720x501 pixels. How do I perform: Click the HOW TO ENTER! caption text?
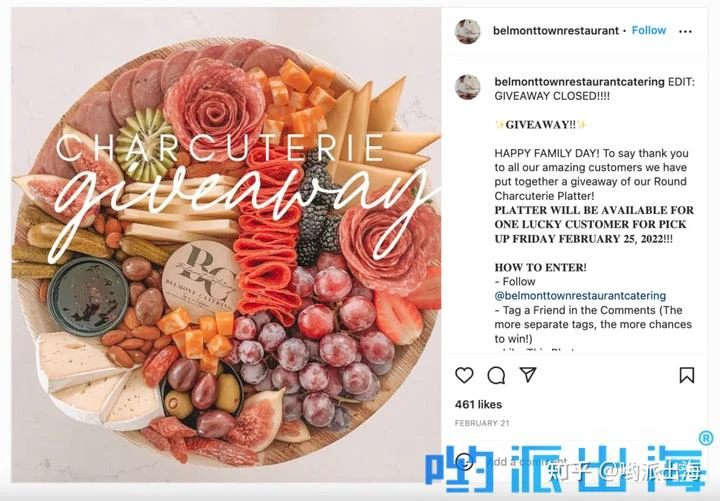(540, 267)
